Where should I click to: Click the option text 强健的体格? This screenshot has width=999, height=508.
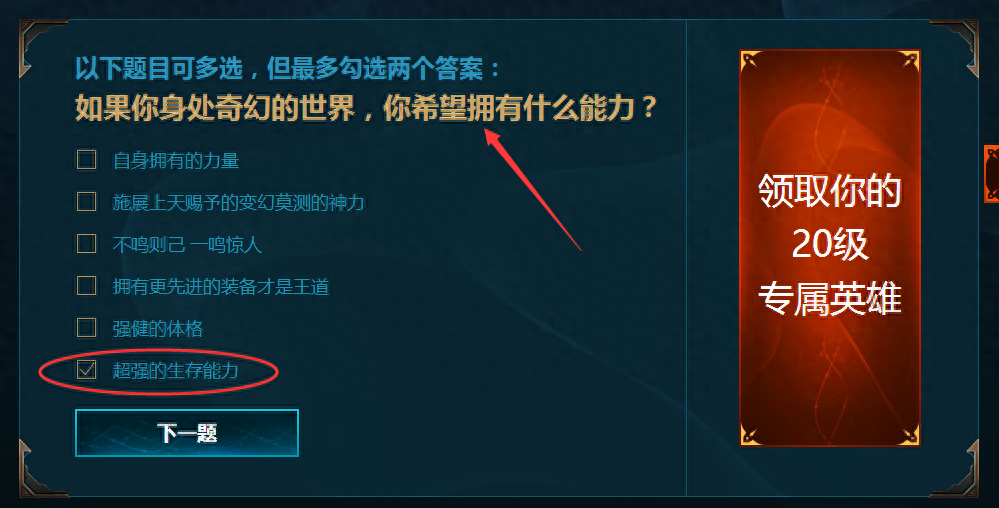click(x=158, y=328)
